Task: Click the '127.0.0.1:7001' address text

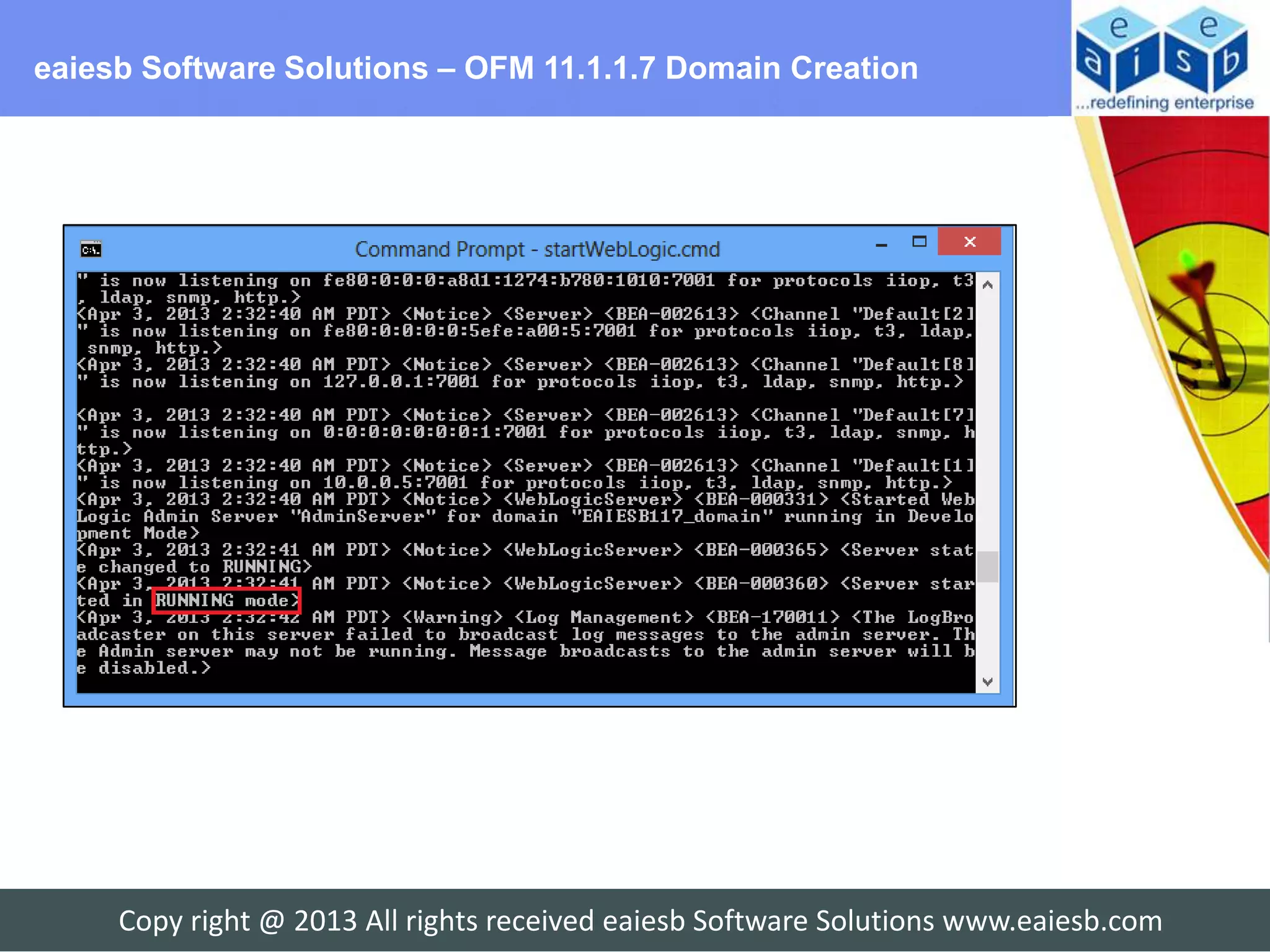Action: (x=401, y=381)
